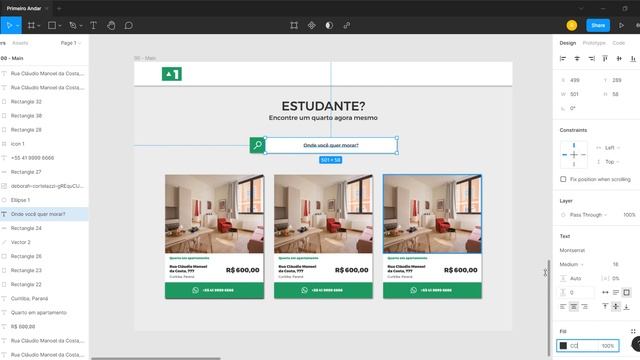
Task: Set text align center in Text panel
Action: (573, 306)
